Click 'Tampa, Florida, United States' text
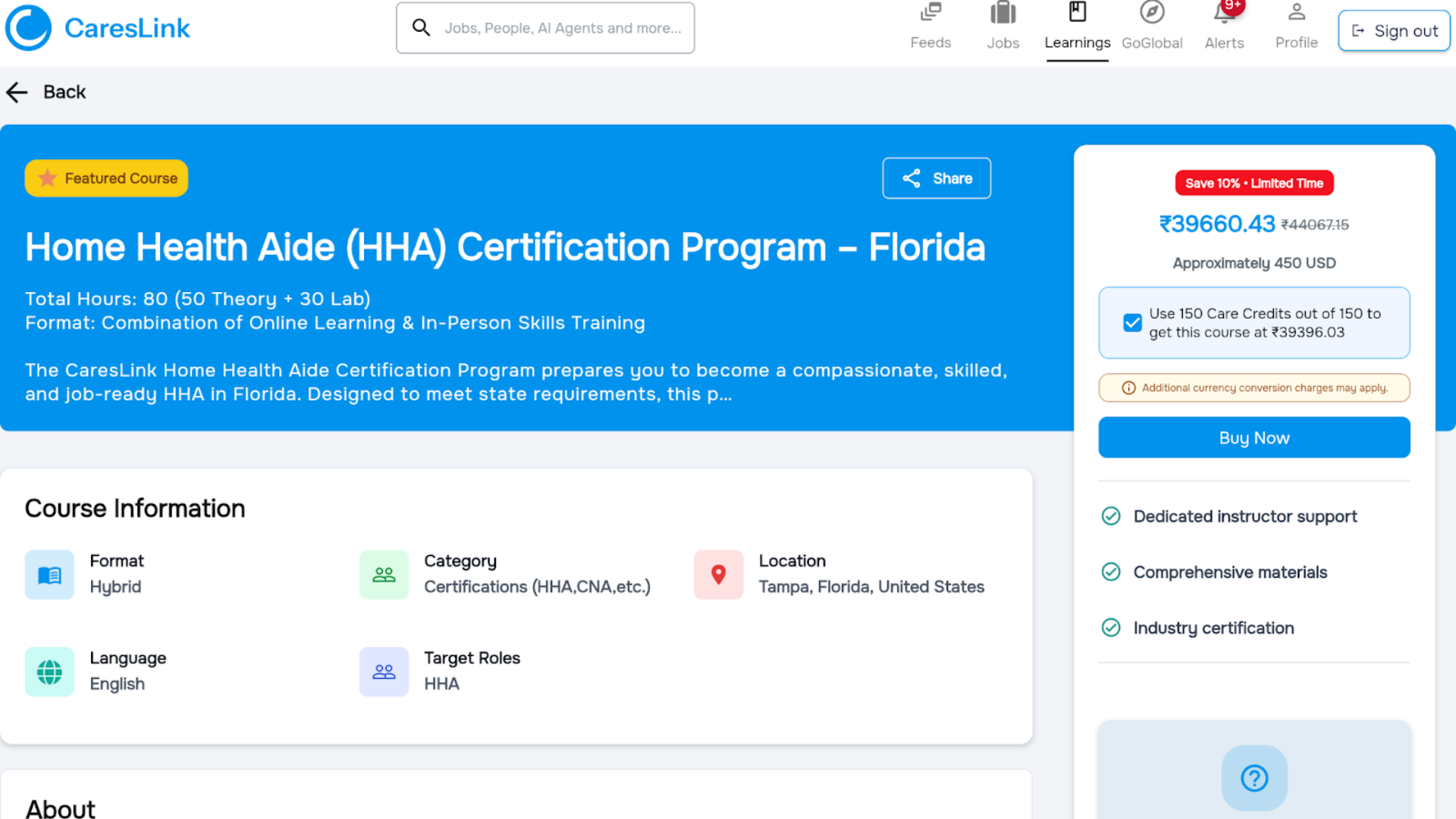Screen dimensions: 1456x819 click(871, 587)
